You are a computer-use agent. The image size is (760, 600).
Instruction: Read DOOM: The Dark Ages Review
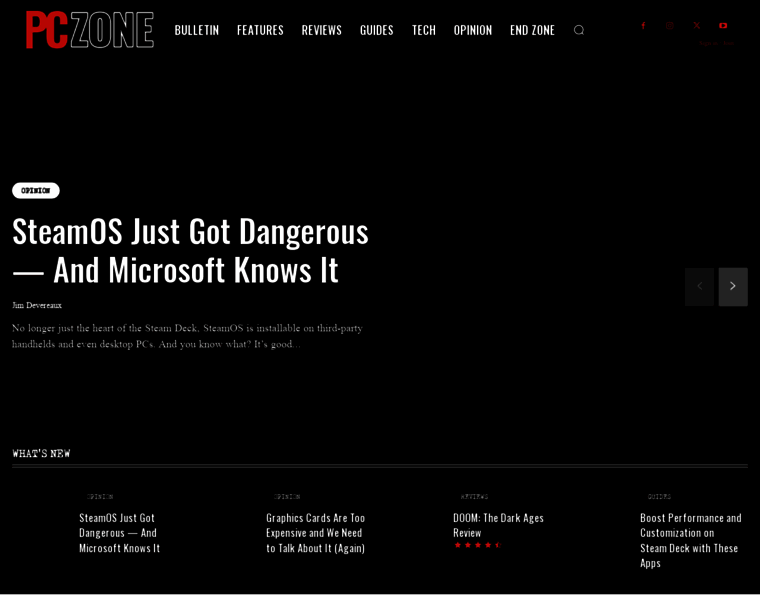[x=498, y=524]
